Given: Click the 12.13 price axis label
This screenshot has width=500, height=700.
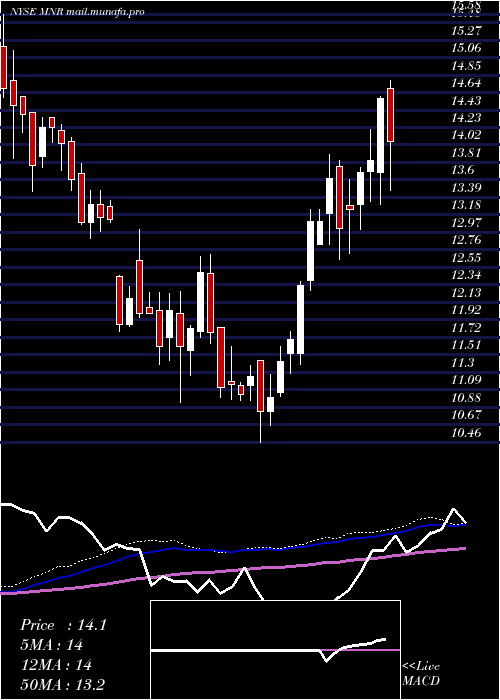Looking at the screenshot, I should 467,293.
